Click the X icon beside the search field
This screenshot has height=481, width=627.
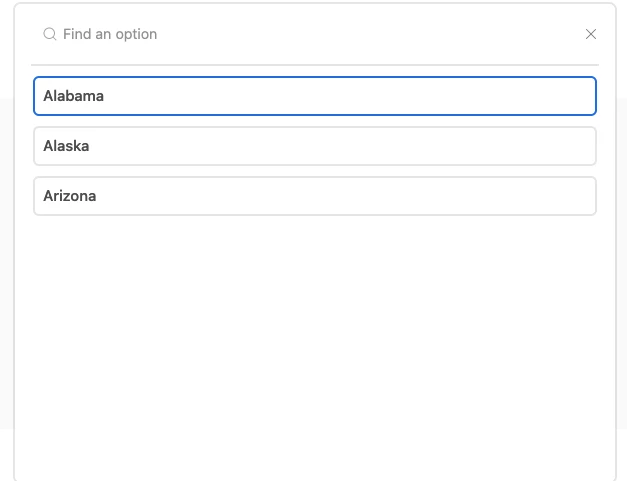[591, 34]
